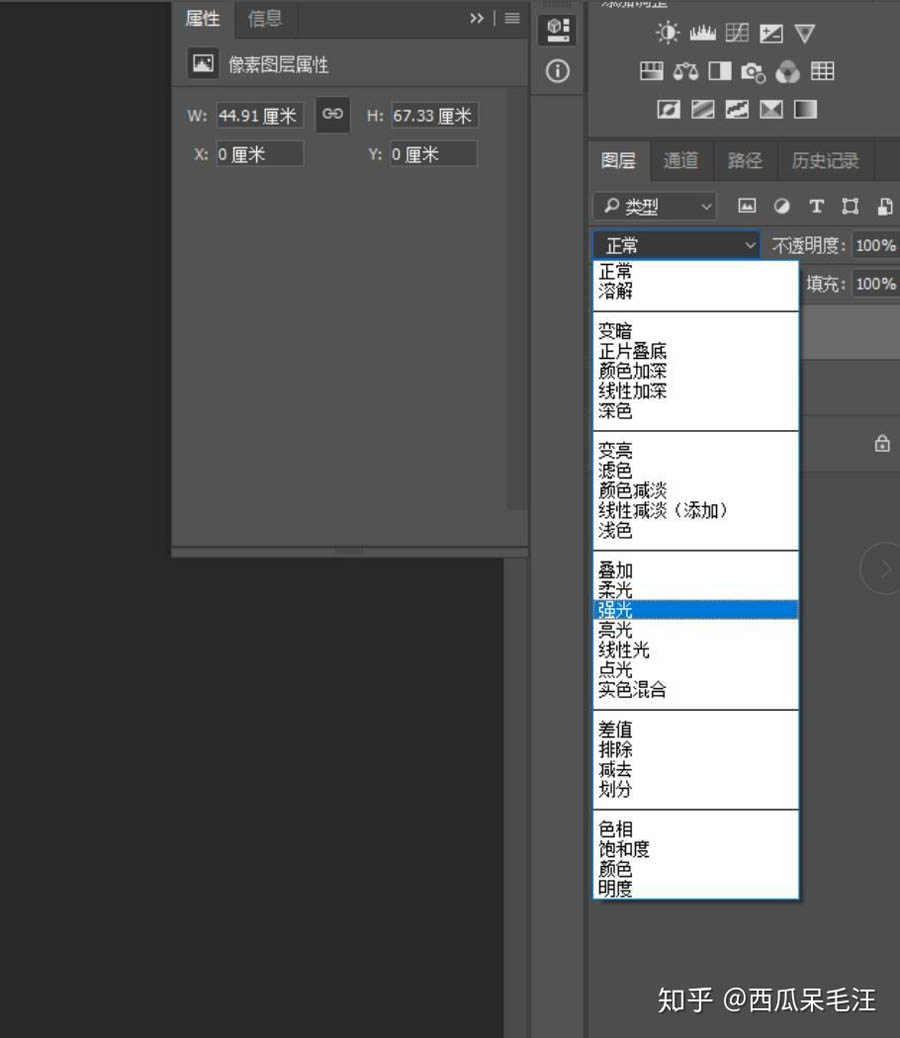Click the Properties panel vertical scrollbar
The height and width of the screenshot is (1038, 900).
point(516,298)
